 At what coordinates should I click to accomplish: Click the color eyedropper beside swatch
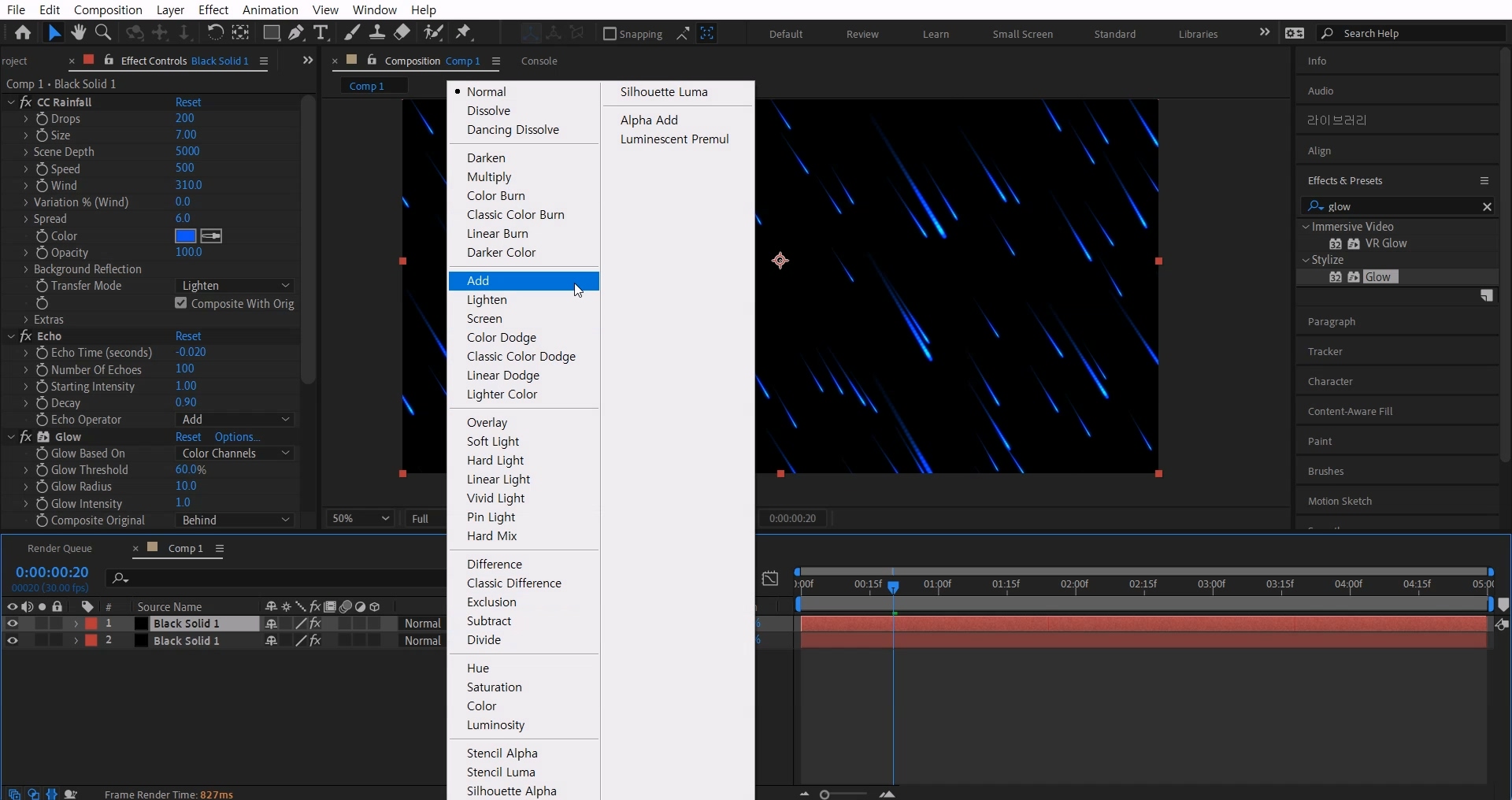point(211,236)
